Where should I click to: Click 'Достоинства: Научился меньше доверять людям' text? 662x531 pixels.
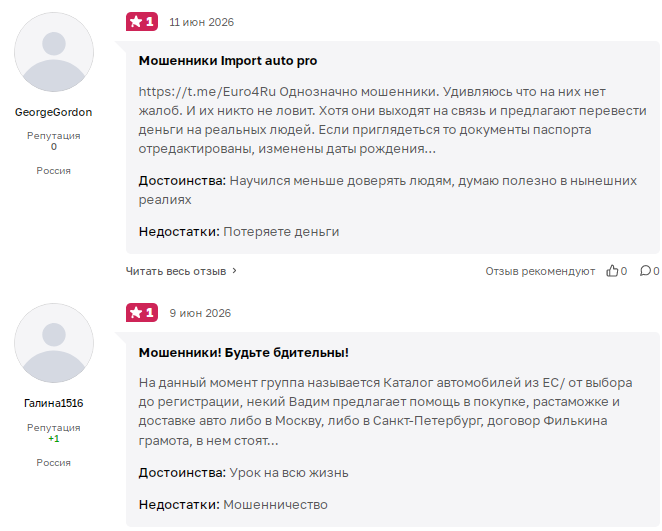(x=388, y=190)
